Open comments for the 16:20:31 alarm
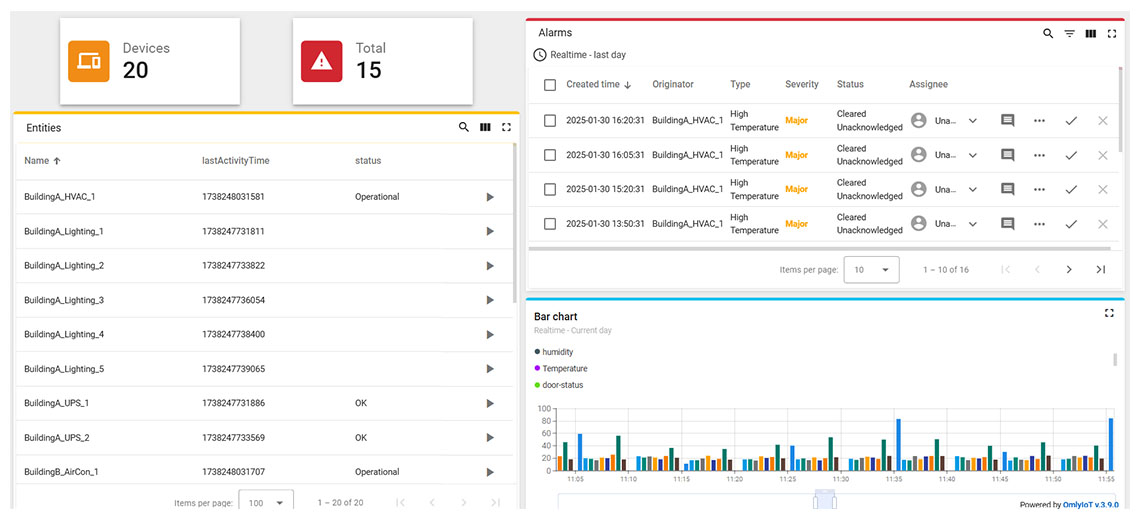1140x520 pixels. [1007, 121]
